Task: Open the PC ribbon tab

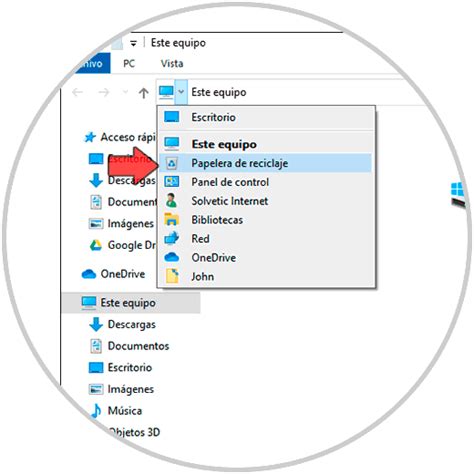Action: pyautogui.click(x=129, y=63)
